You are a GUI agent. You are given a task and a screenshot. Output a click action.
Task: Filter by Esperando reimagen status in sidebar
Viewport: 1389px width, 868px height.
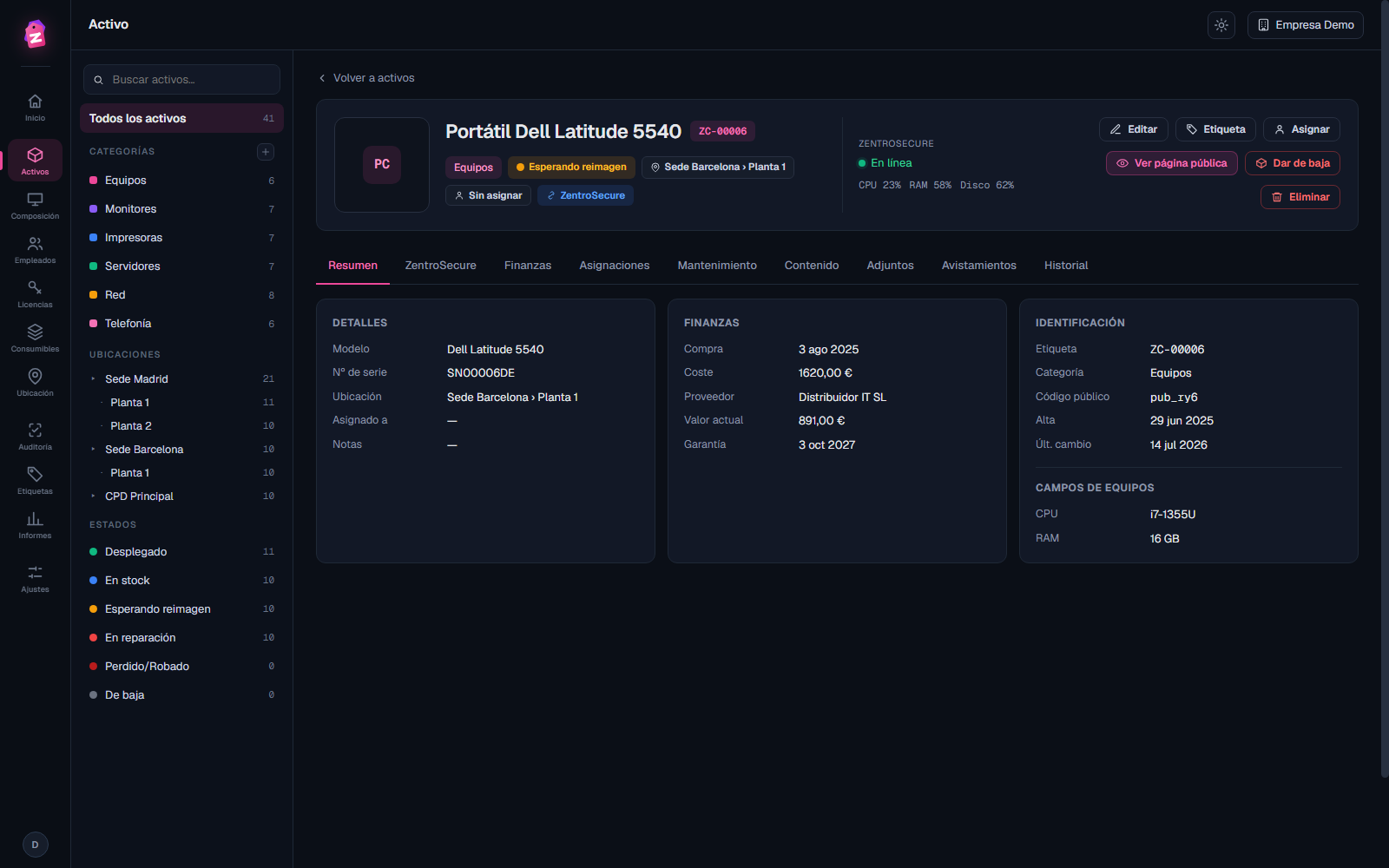(x=181, y=609)
